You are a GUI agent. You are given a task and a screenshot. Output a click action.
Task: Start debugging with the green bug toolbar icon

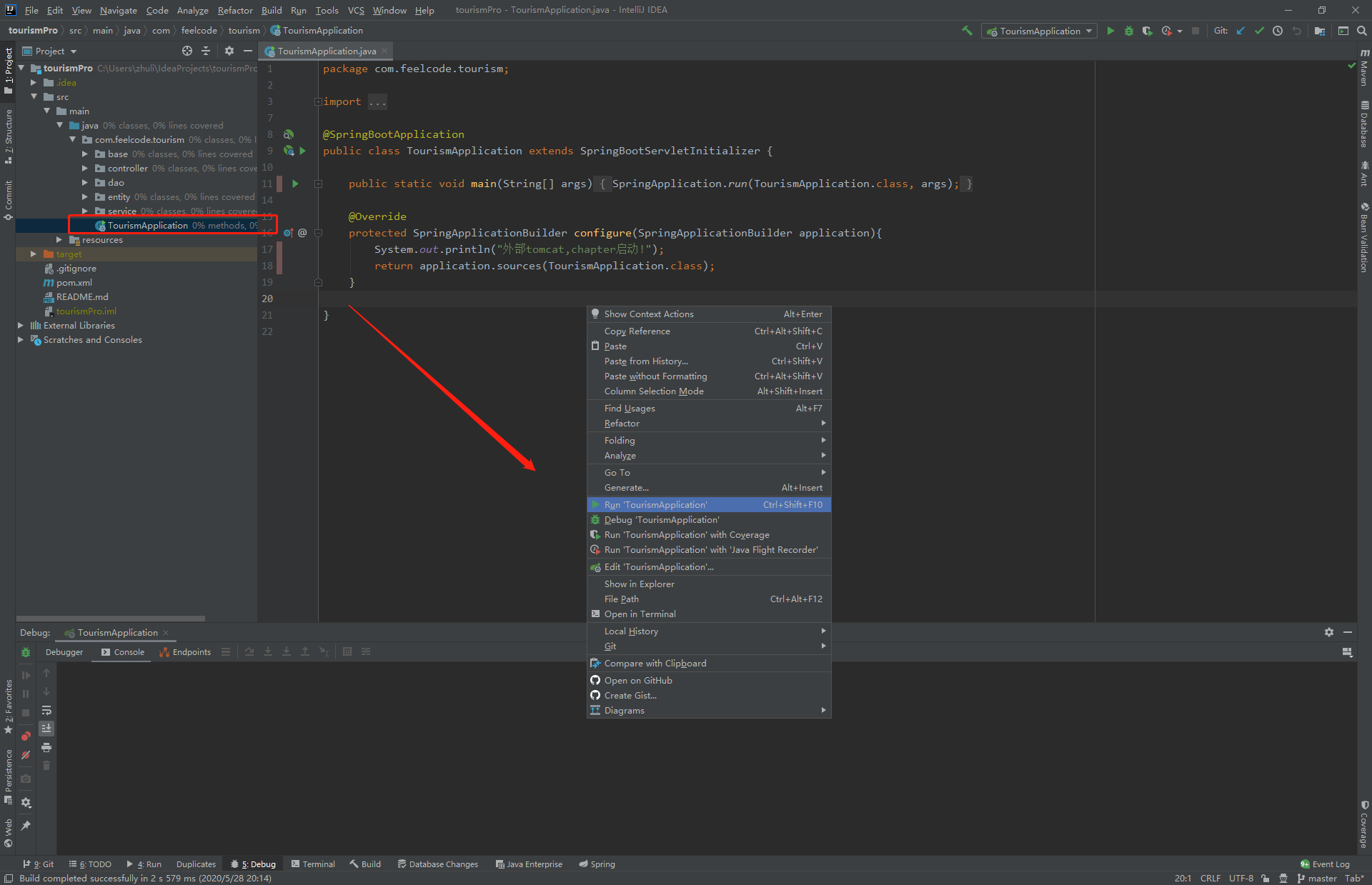pos(1129,31)
